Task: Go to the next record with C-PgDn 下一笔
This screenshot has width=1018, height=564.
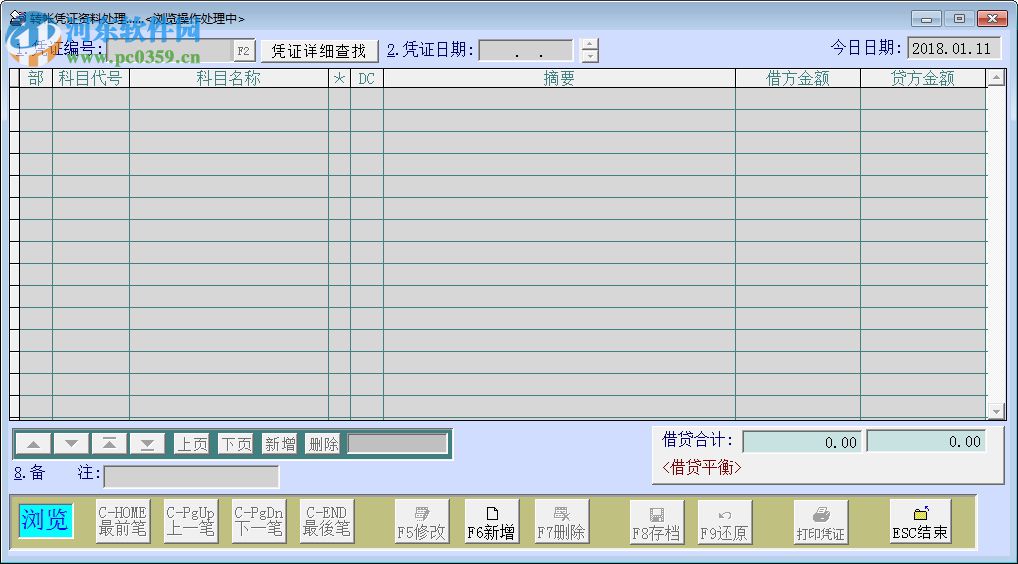Action: pyautogui.click(x=258, y=521)
